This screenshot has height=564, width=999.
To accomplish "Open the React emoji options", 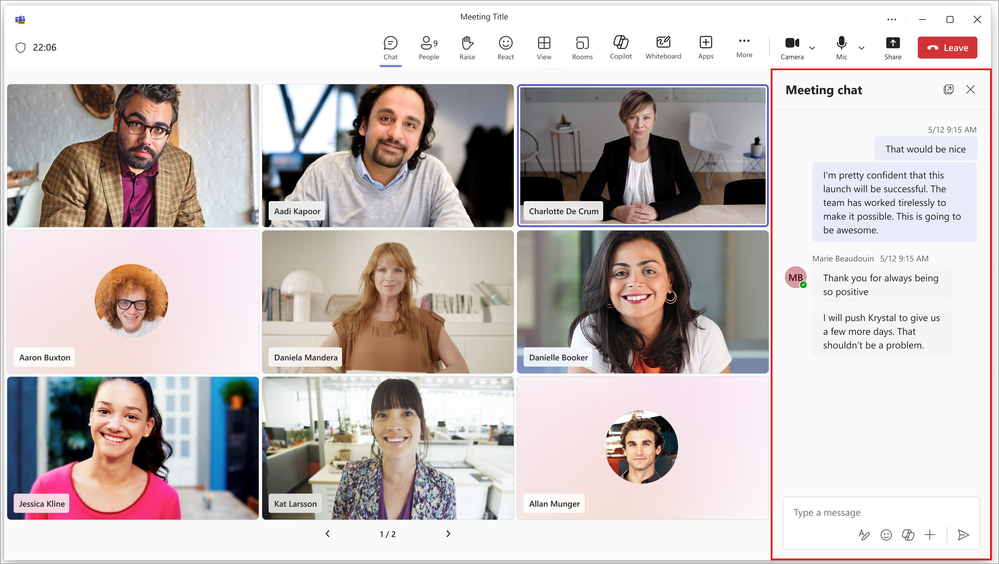I will pyautogui.click(x=505, y=48).
